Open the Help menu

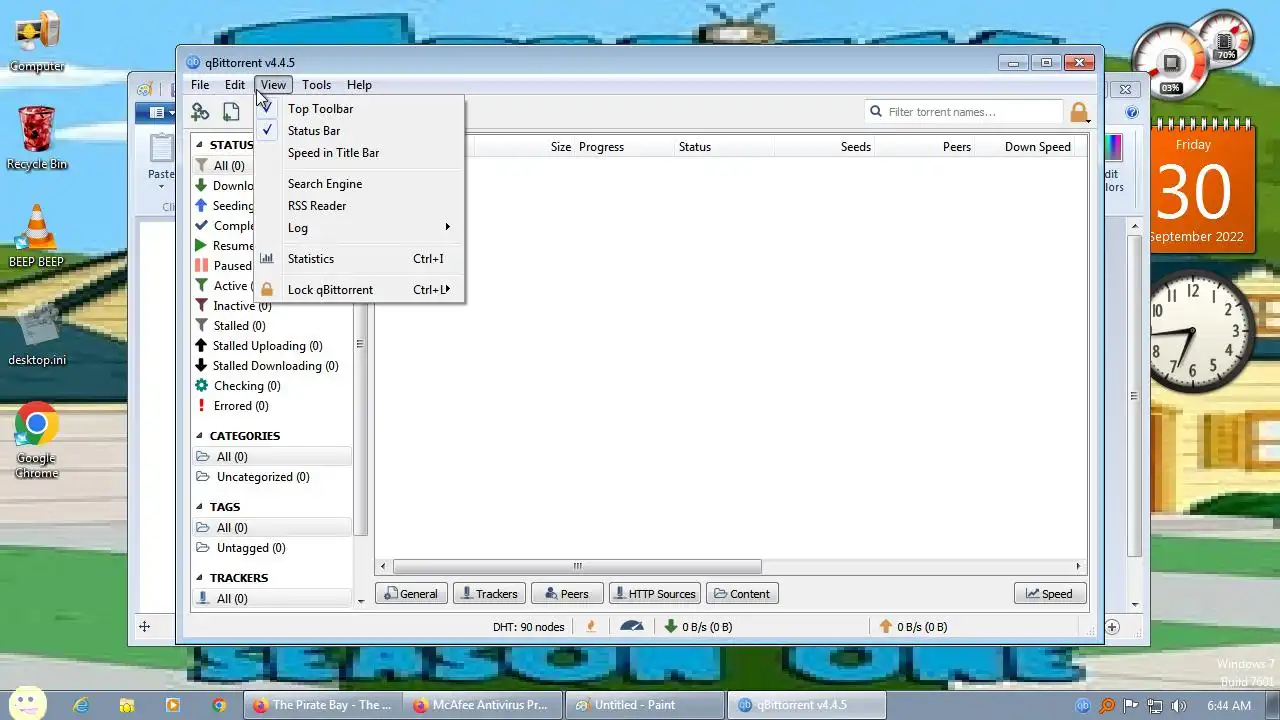click(x=359, y=85)
